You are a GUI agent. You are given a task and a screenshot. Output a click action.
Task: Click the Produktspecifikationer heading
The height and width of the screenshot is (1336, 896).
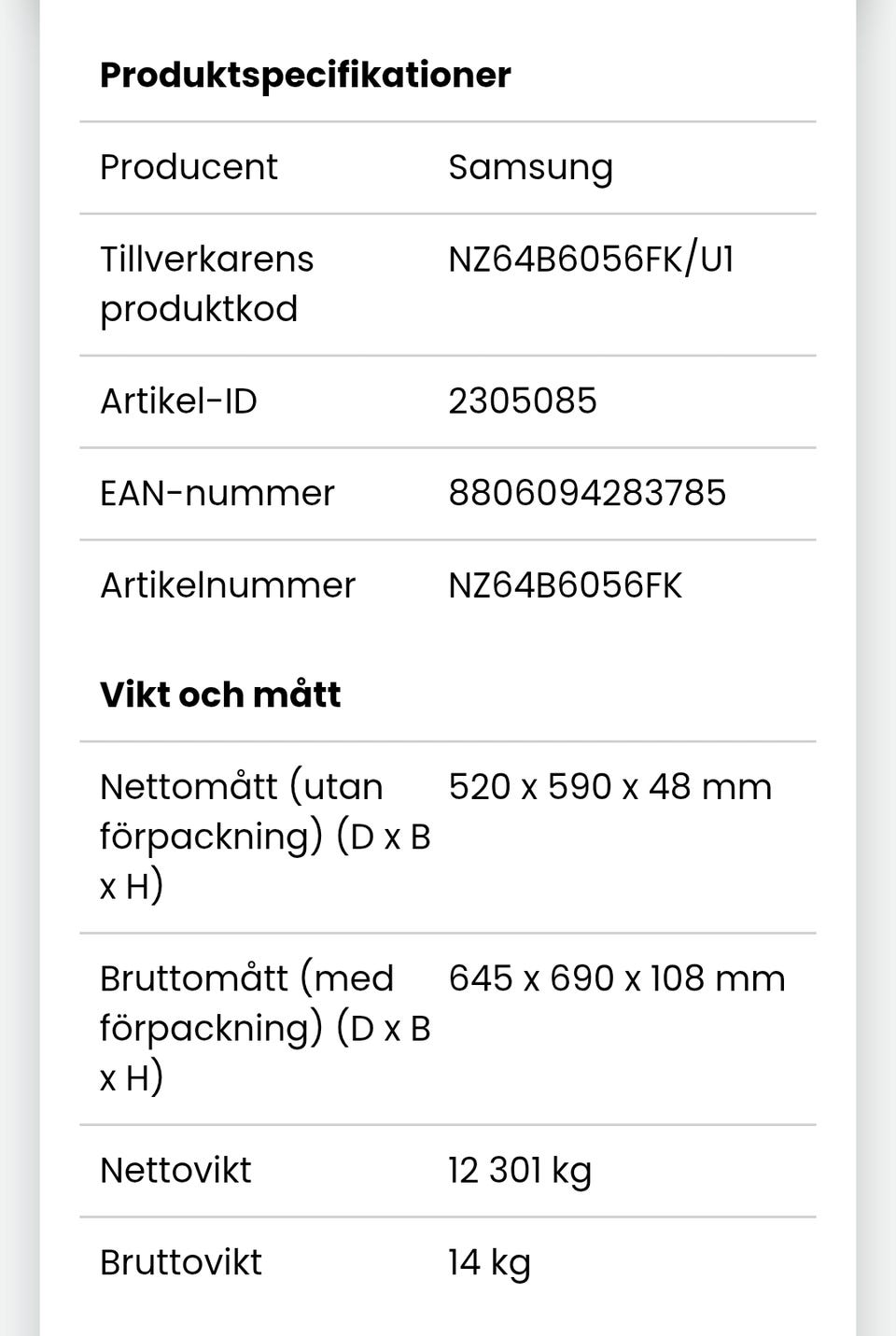(305, 75)
